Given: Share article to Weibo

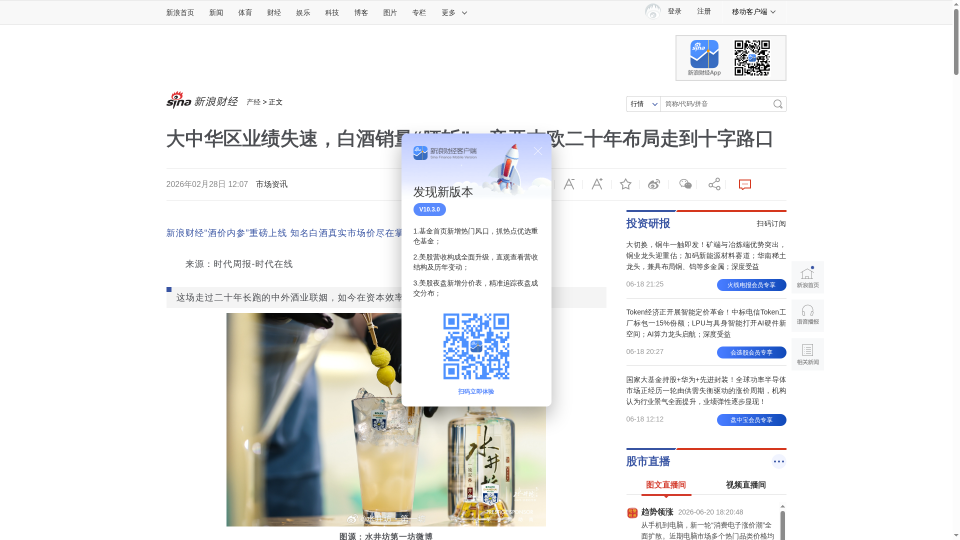Looking at the screenshot, I should (x=654, y=184).
